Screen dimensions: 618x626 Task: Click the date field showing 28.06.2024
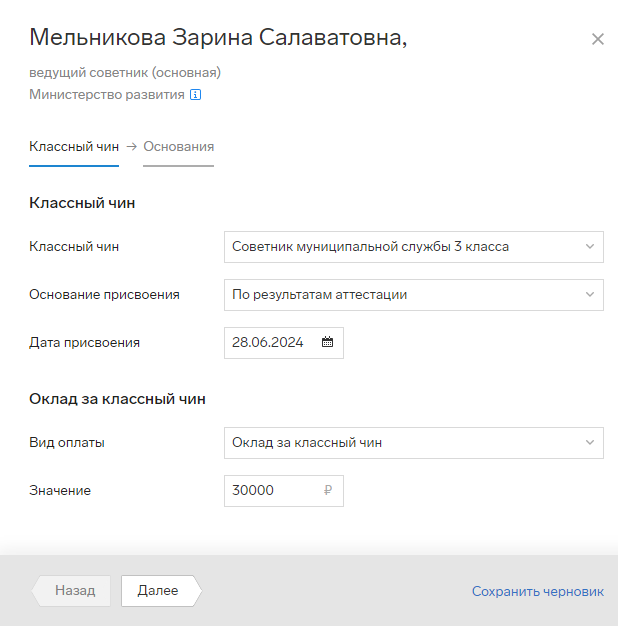(x=284, y=343)
